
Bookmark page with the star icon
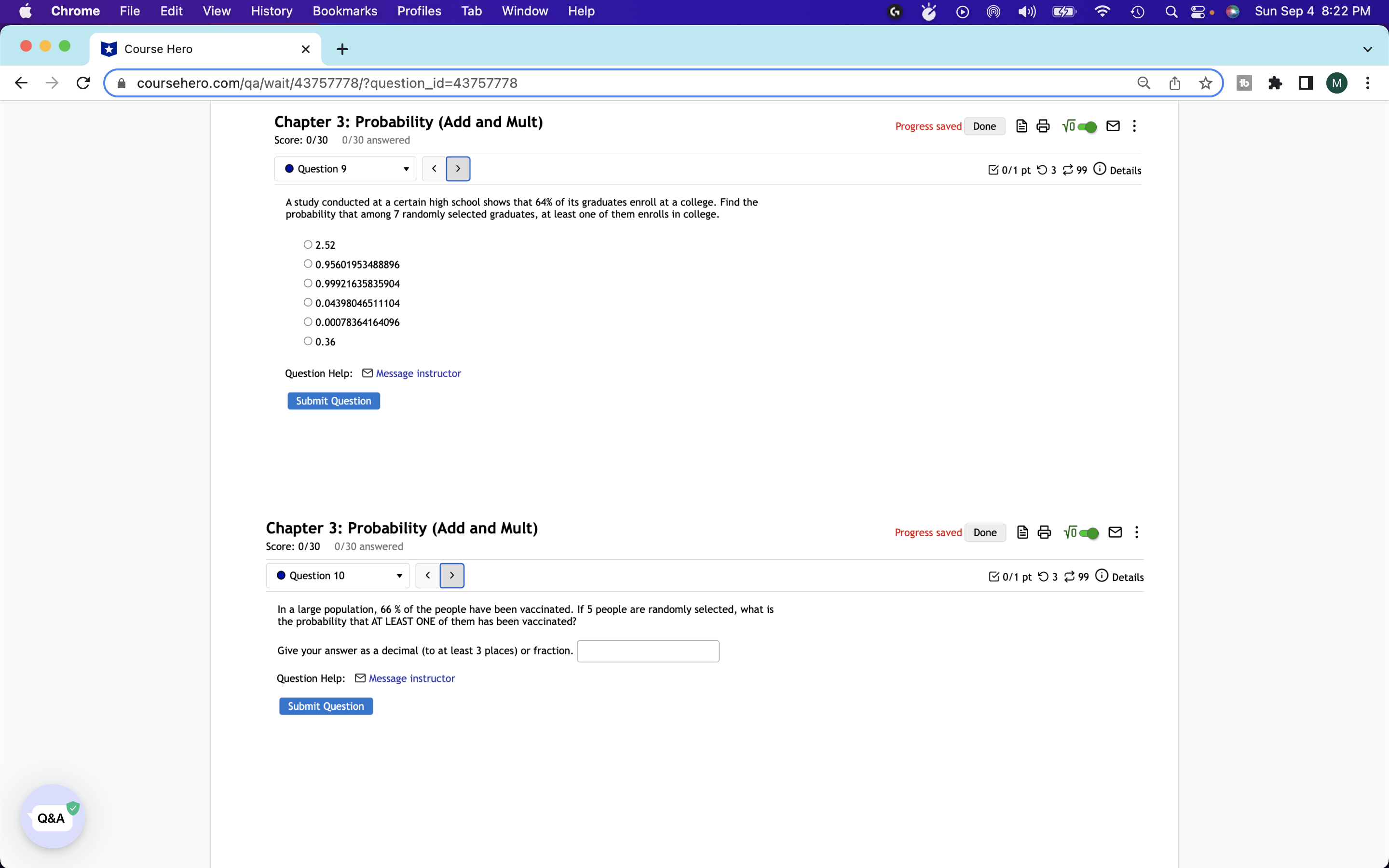[1205, 83]
